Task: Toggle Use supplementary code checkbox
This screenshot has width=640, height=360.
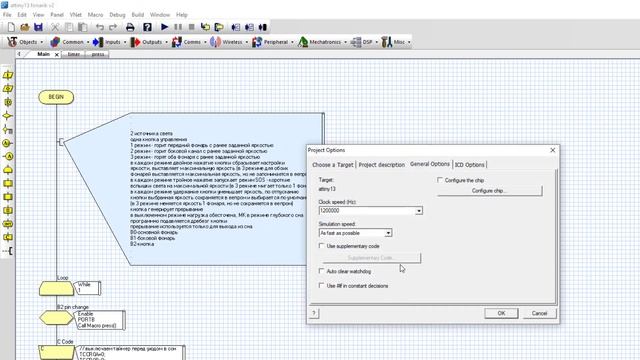Action: point(322,246)
